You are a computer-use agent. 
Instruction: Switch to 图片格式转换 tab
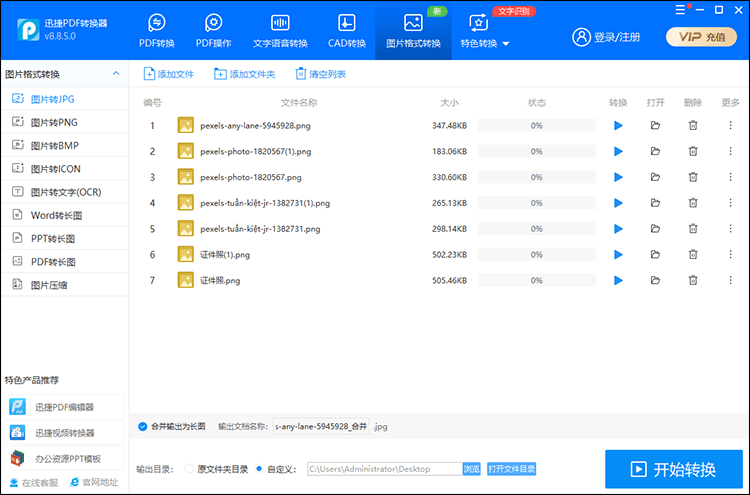coord(413,31)
